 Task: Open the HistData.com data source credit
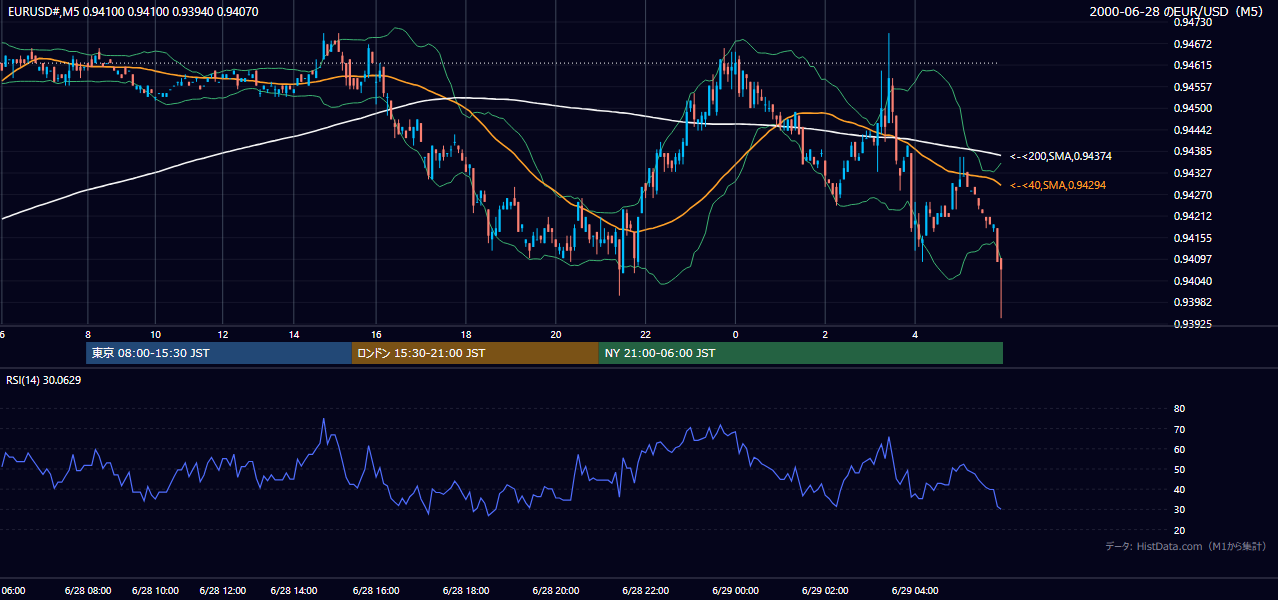[1186, 546]
